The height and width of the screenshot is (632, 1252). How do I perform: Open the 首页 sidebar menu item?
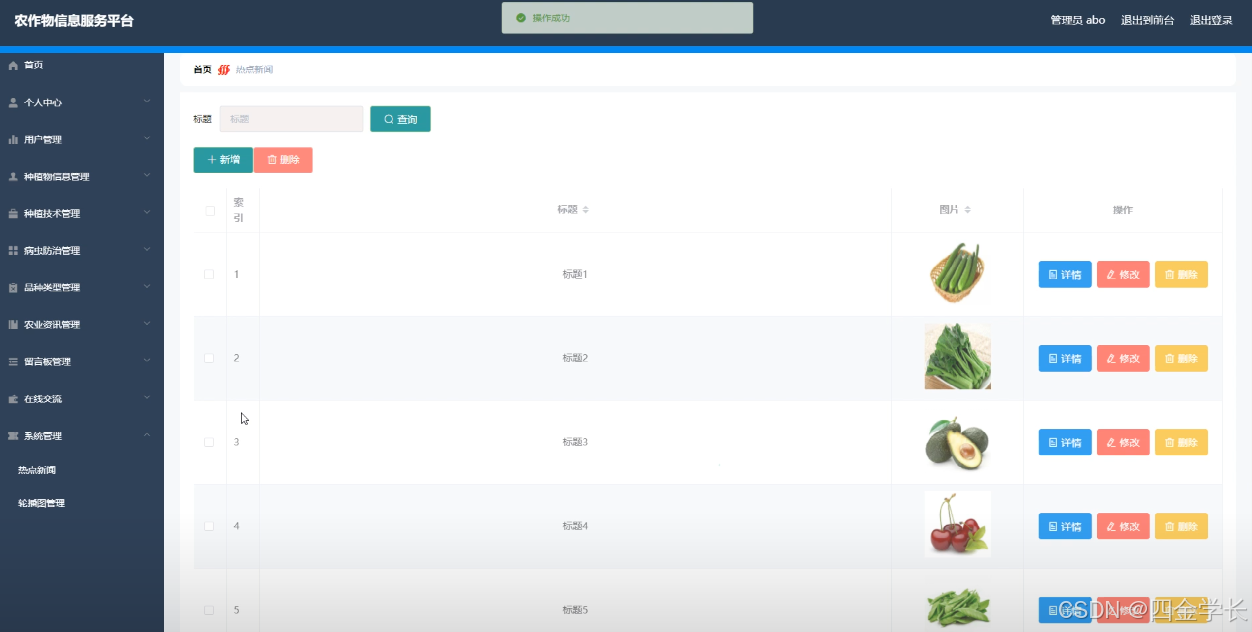82,66
